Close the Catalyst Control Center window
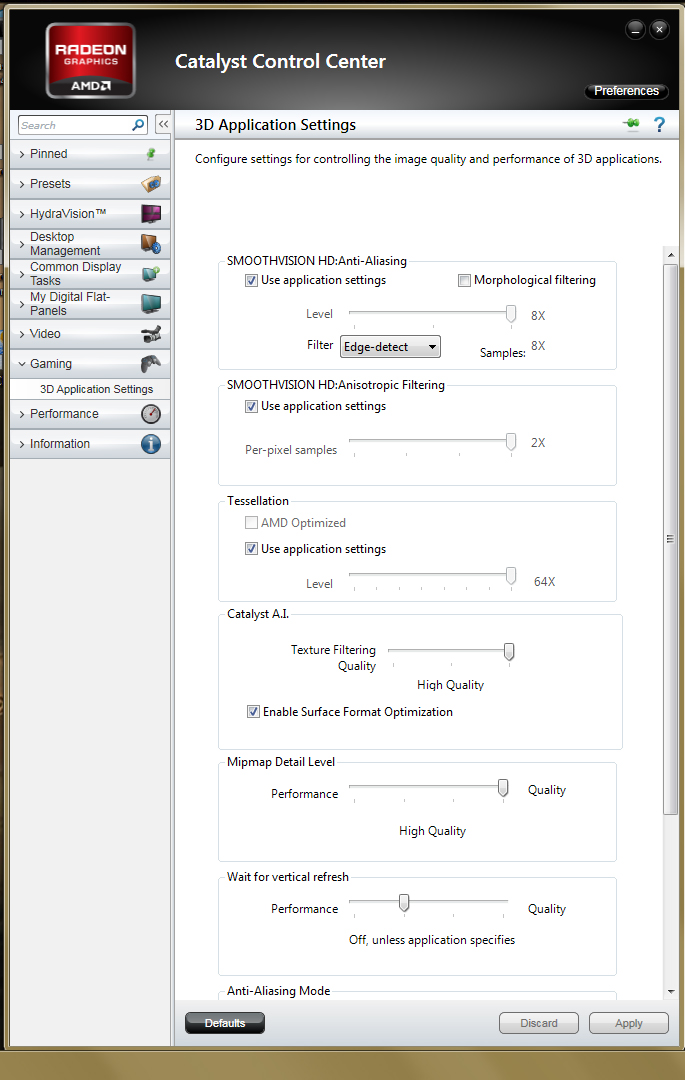 659,29
